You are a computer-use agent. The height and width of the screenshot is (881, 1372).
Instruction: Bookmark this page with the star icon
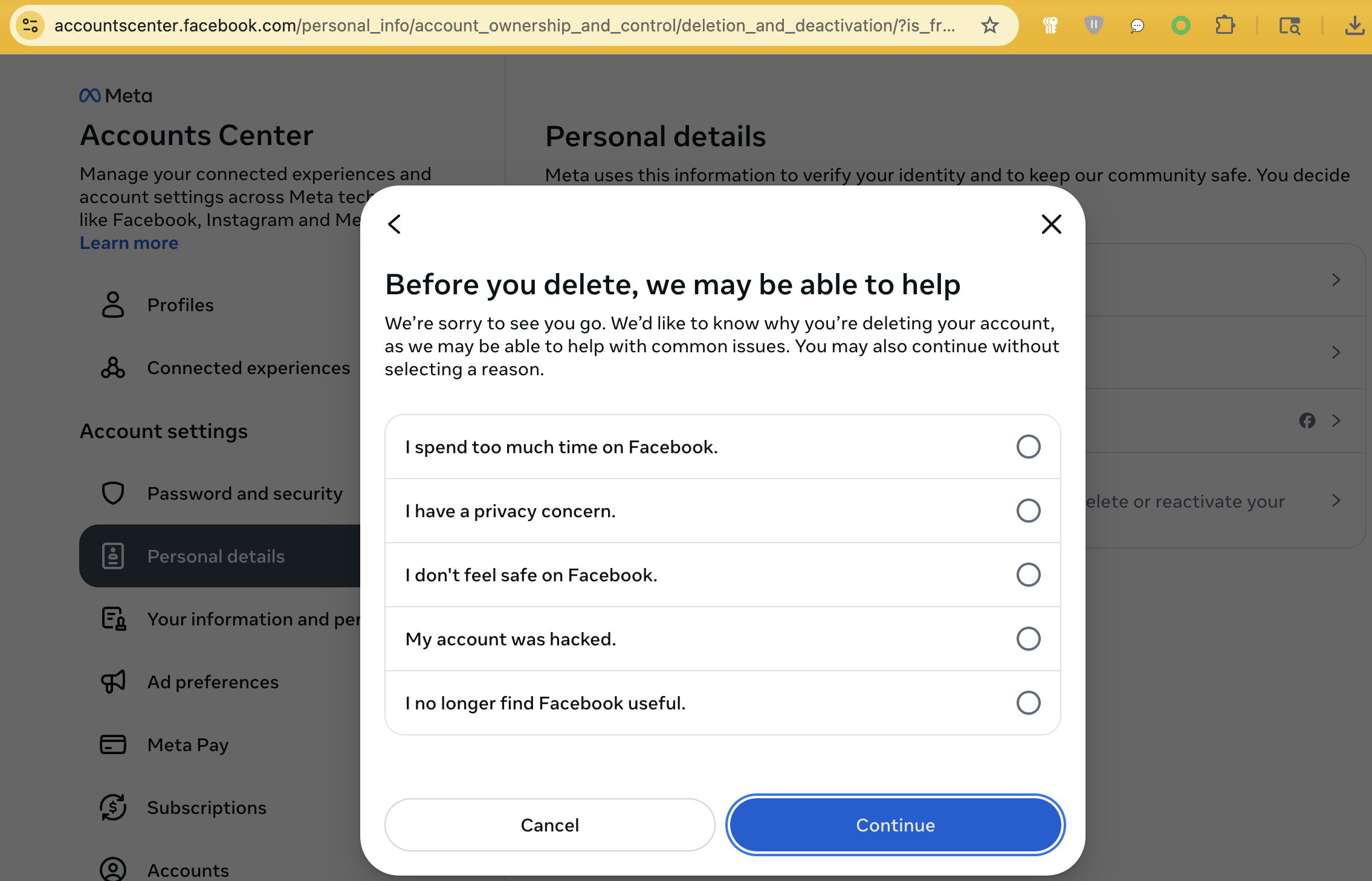tap(989, 25)
